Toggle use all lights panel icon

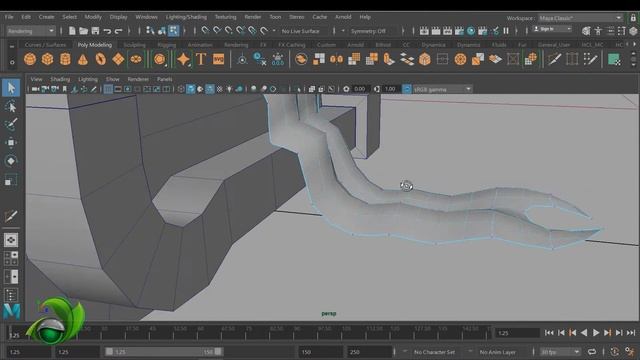[229, 89]
